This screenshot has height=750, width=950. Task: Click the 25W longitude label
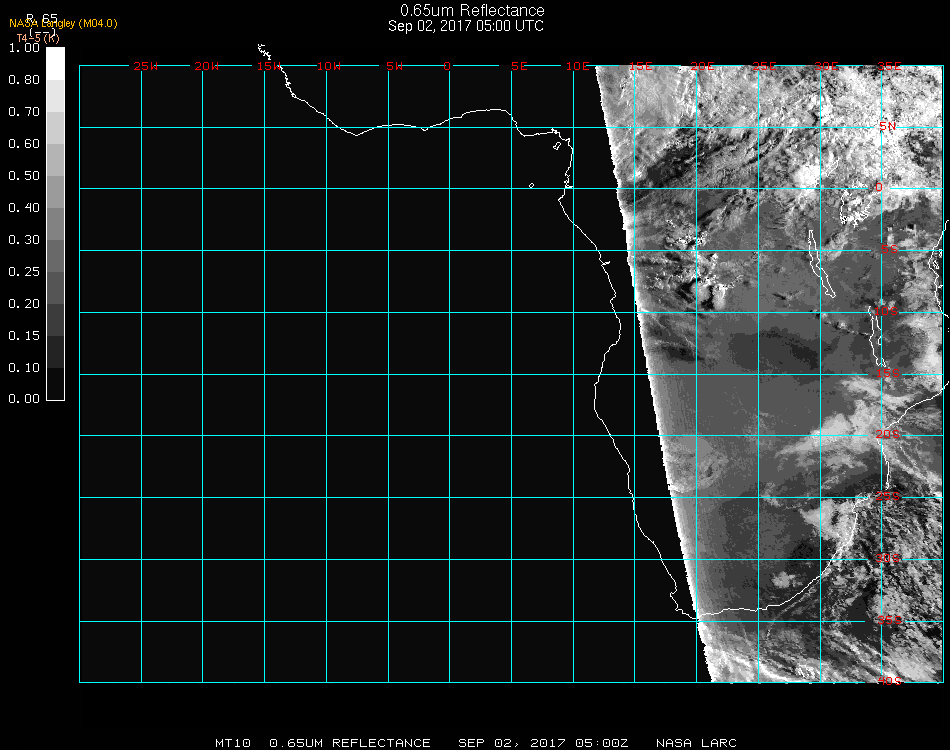click(145, 66)
